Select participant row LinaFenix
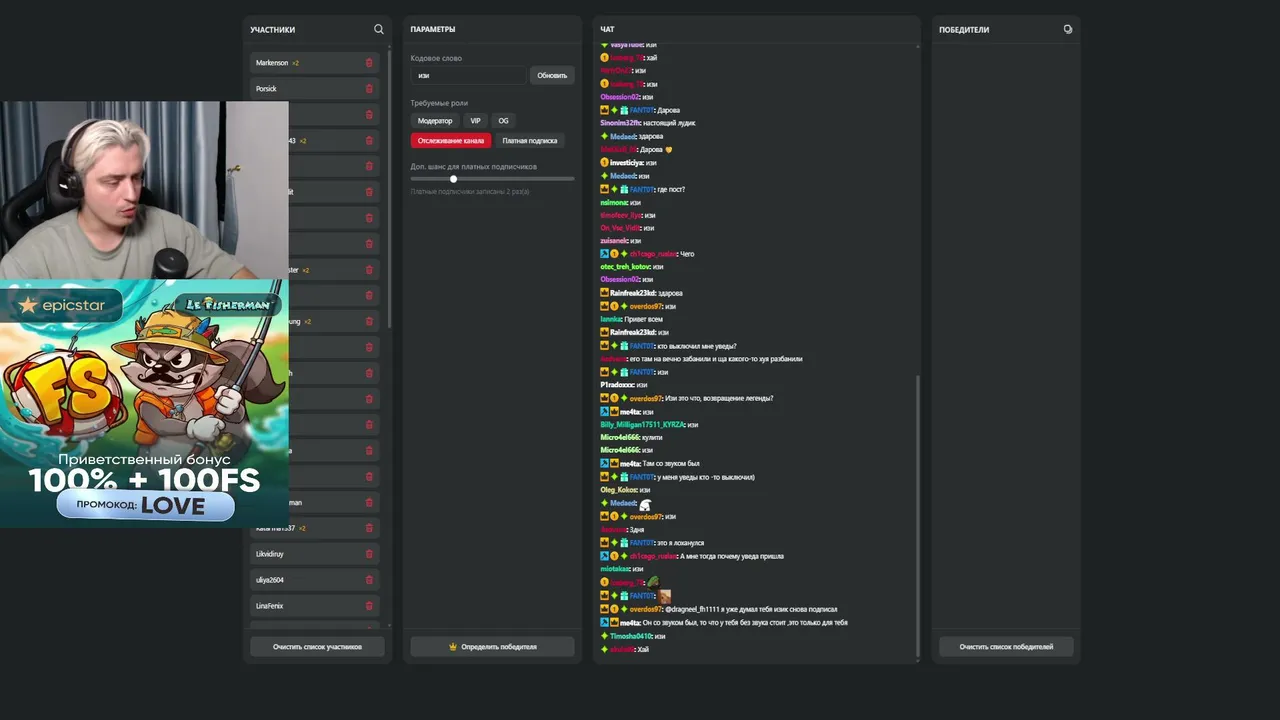The width and height of the screenshot is (1280, 720). pyautogui.click(x=314, y=606)
